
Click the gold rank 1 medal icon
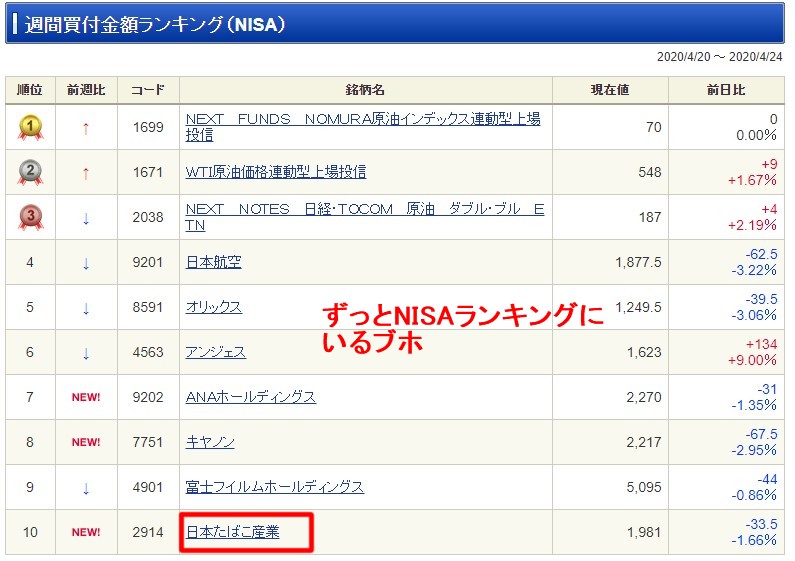click(x=30, y=127)
